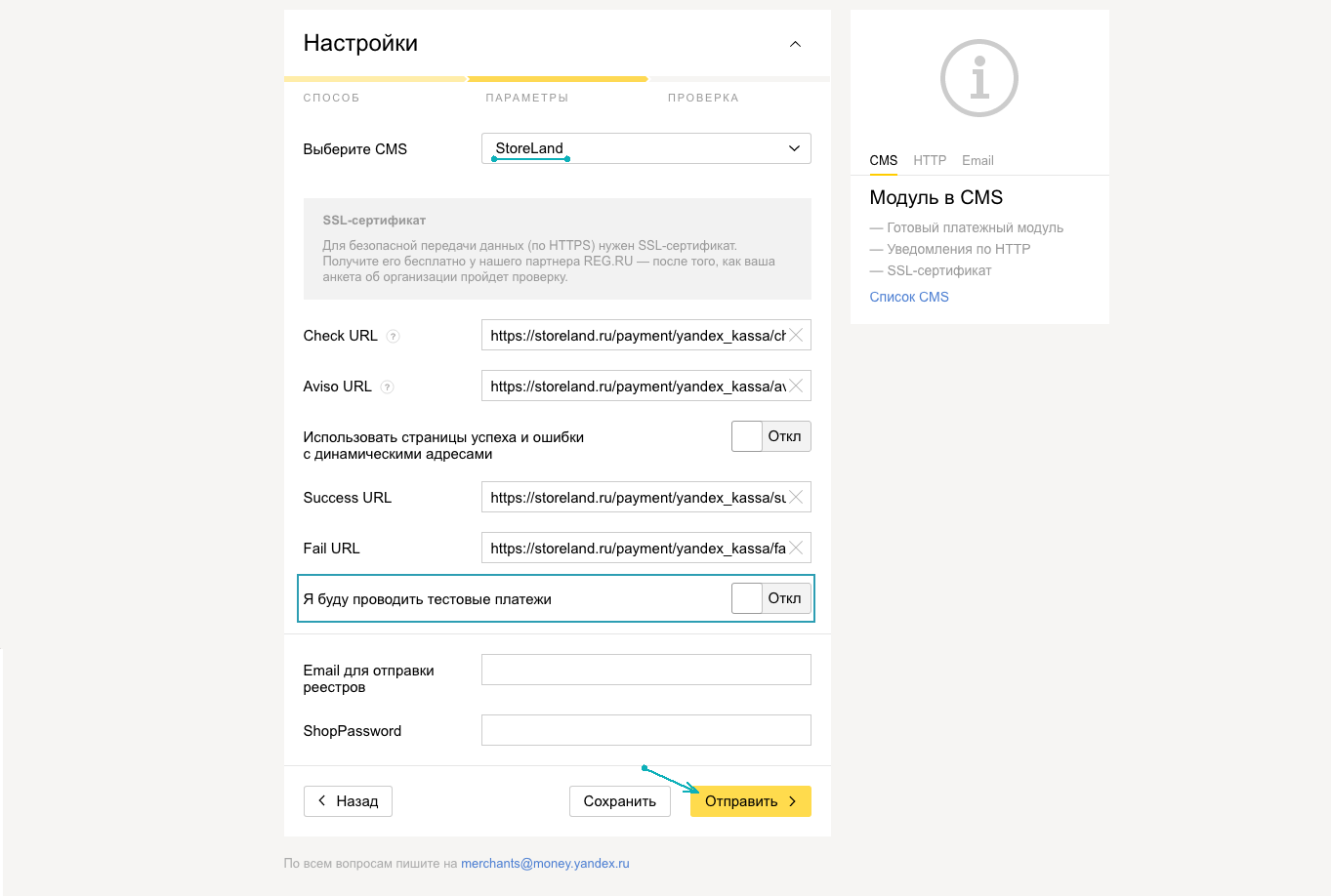Viewport: 1331px width, 896px height.
Task: Enable the test payments toggle
Action: [x=770, y=598]
